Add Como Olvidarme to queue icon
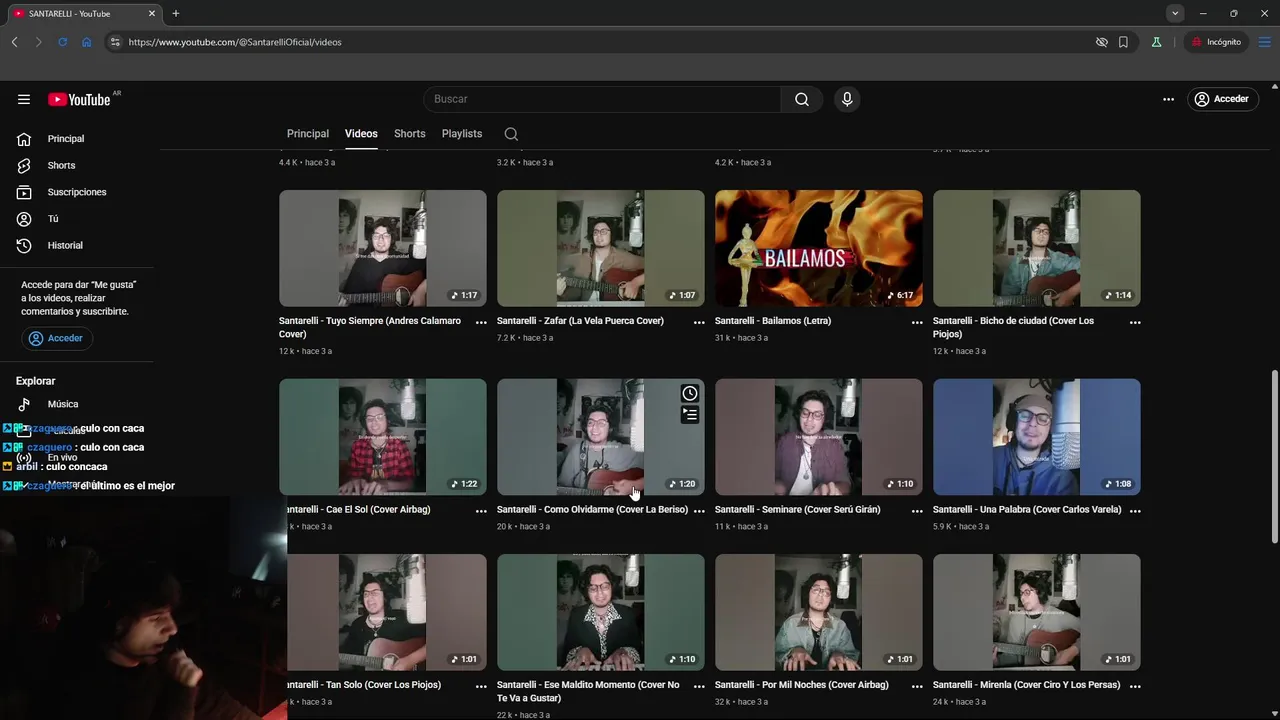The width and height of the screenshot is (1280, 720). [690, 415]
